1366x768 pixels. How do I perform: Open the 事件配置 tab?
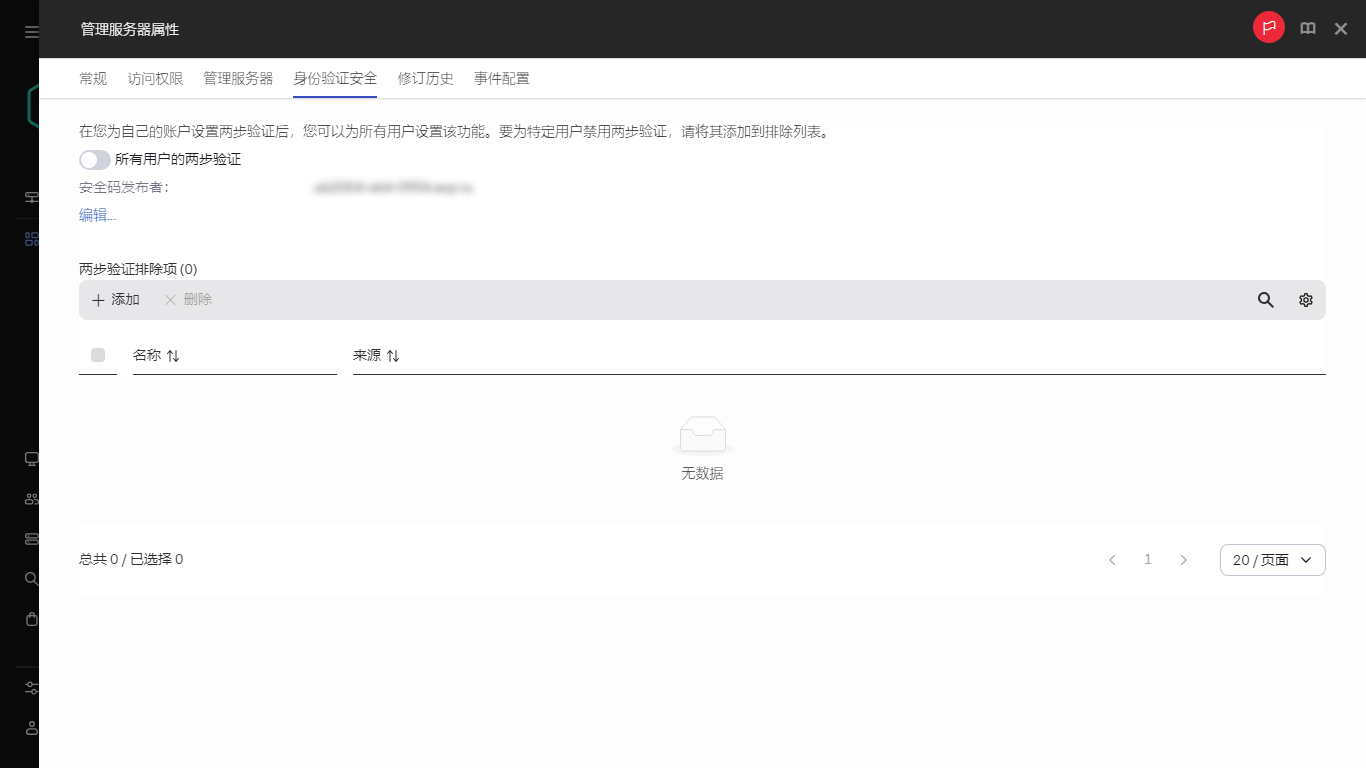click(502, 78)
